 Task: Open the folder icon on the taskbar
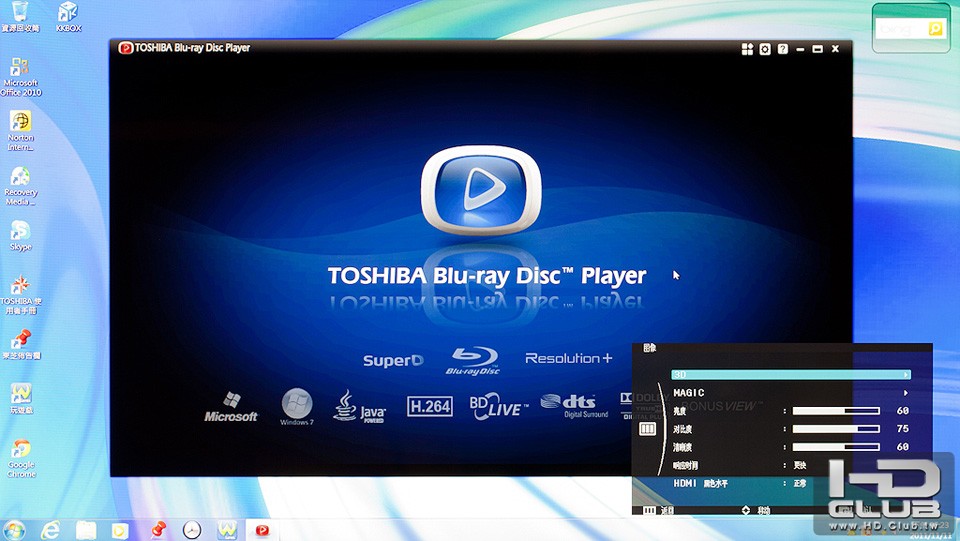(x=86, y=530)
